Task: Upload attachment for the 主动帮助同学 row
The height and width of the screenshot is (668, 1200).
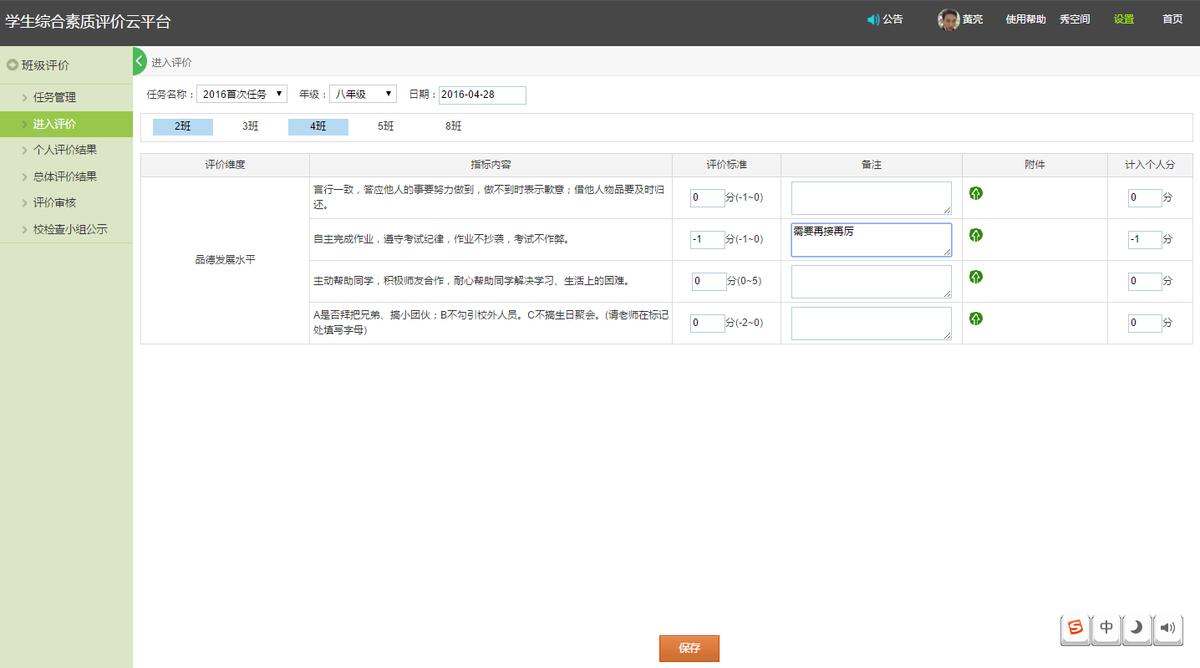Action: (x=976, y=277)
